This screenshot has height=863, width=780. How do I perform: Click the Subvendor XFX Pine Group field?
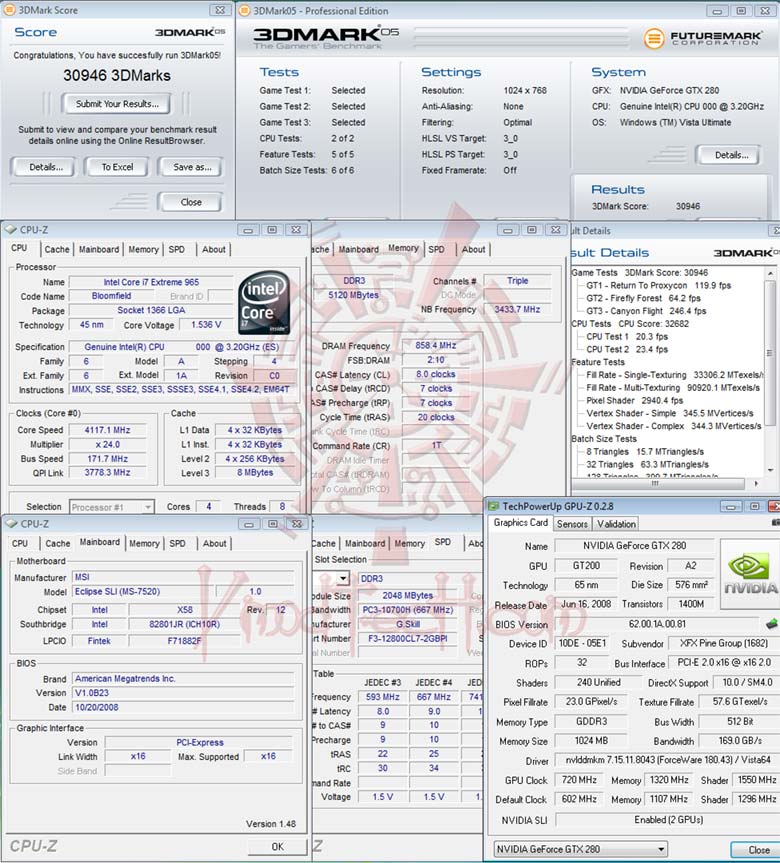(723, 643)
